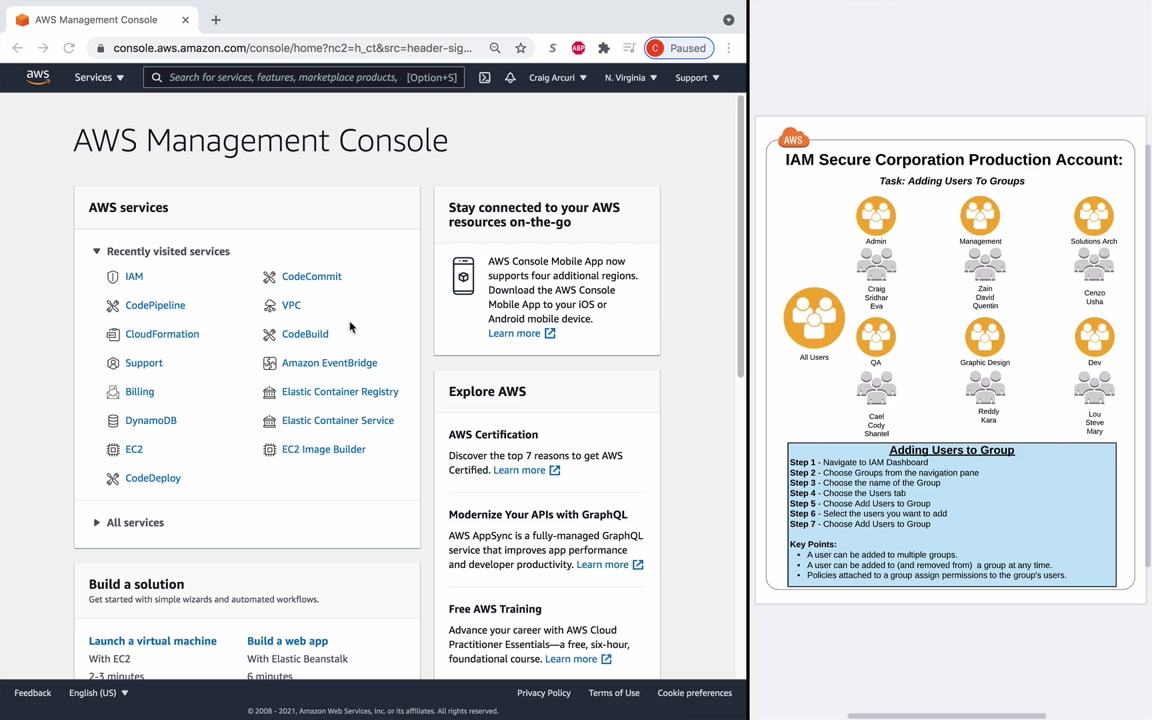Click the EC2 chip icon
Screen dimensions: 1152x720
click(112, 450)
